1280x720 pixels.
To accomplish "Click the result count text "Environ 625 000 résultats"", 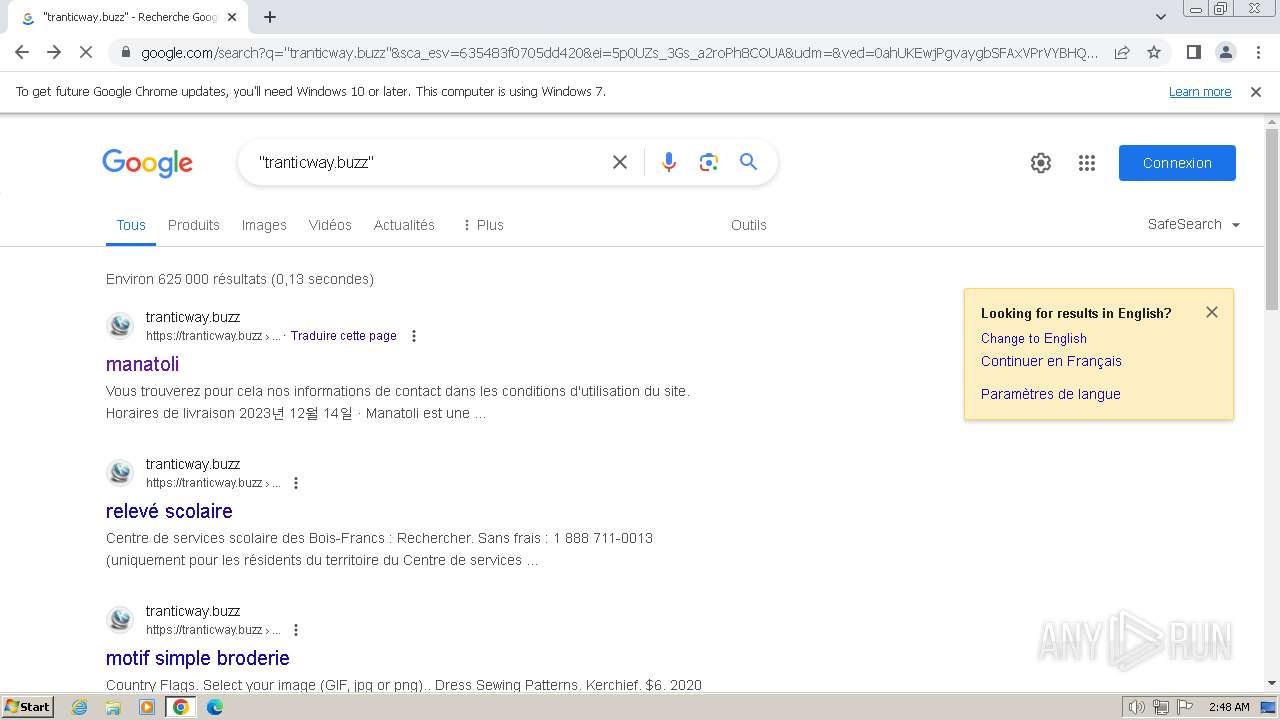I will 187,279.
